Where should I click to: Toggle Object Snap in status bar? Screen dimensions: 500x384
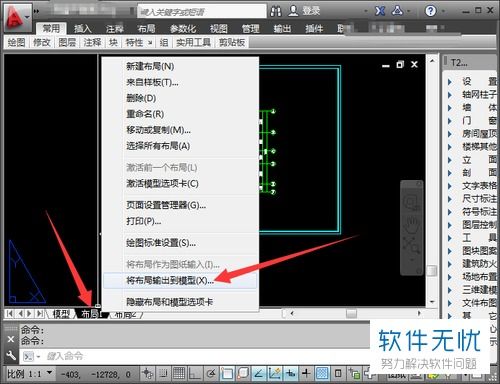tap(227, 373)
